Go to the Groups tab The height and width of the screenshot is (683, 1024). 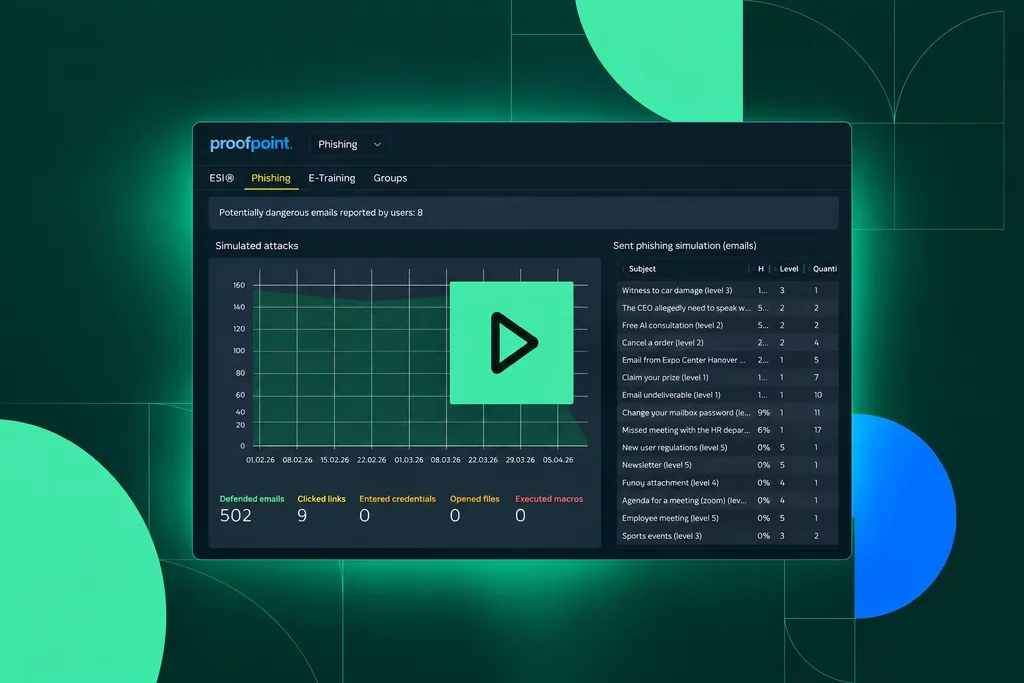pyautogui.click(x=390, y=178)
